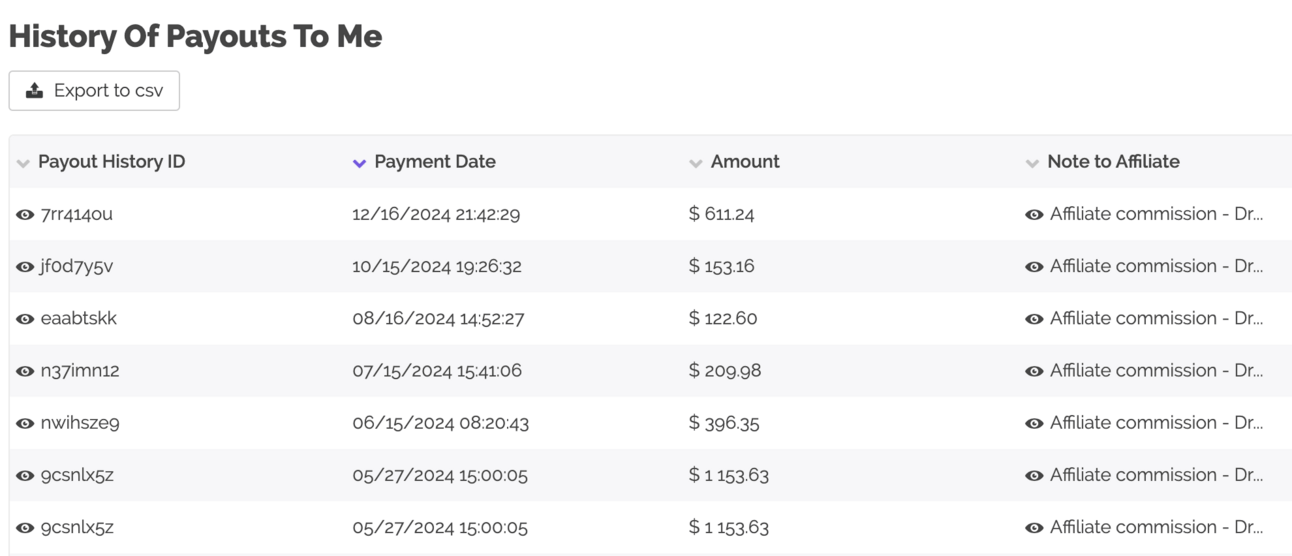Viewport: 1292px width, 556px height.
Task: Reveal affiliate note for the $396.35 payout
Action: (1034, 423)
